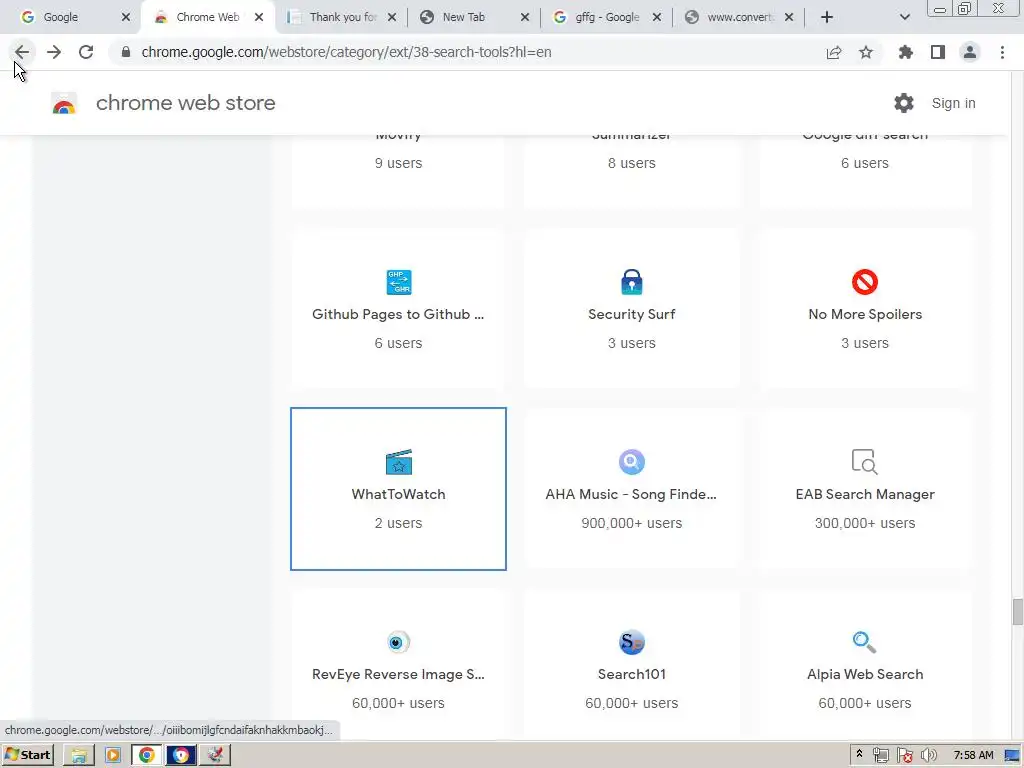The image size is (1024, 768).
Task: Click the EAB Search Manager icon
Action: [x=865, y=462]
